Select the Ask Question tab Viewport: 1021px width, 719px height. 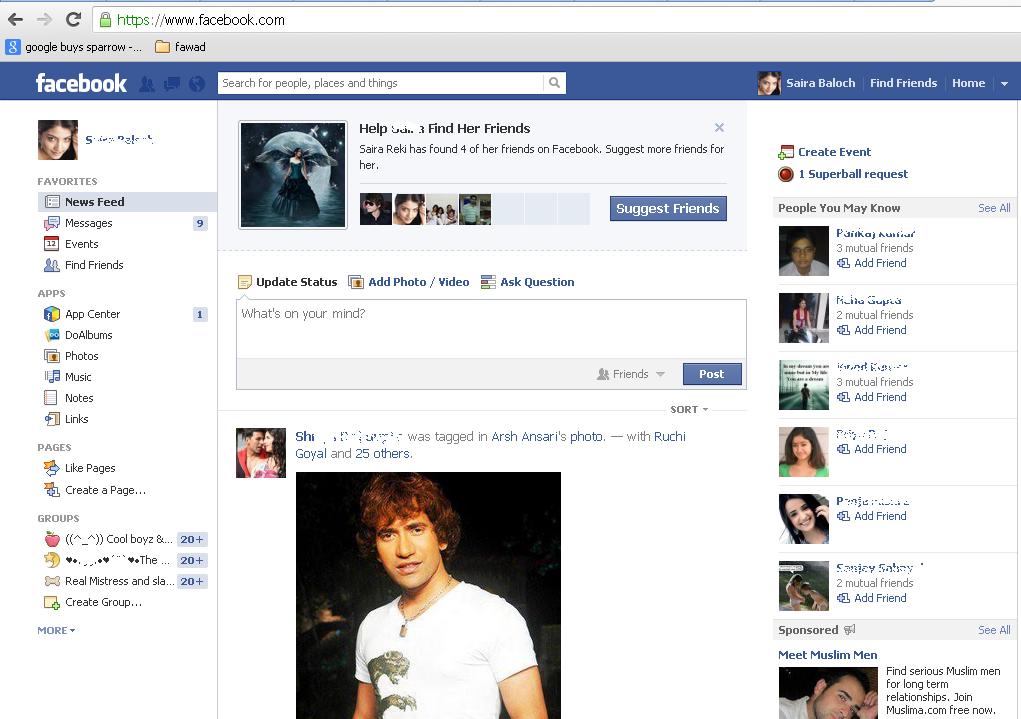536,282
